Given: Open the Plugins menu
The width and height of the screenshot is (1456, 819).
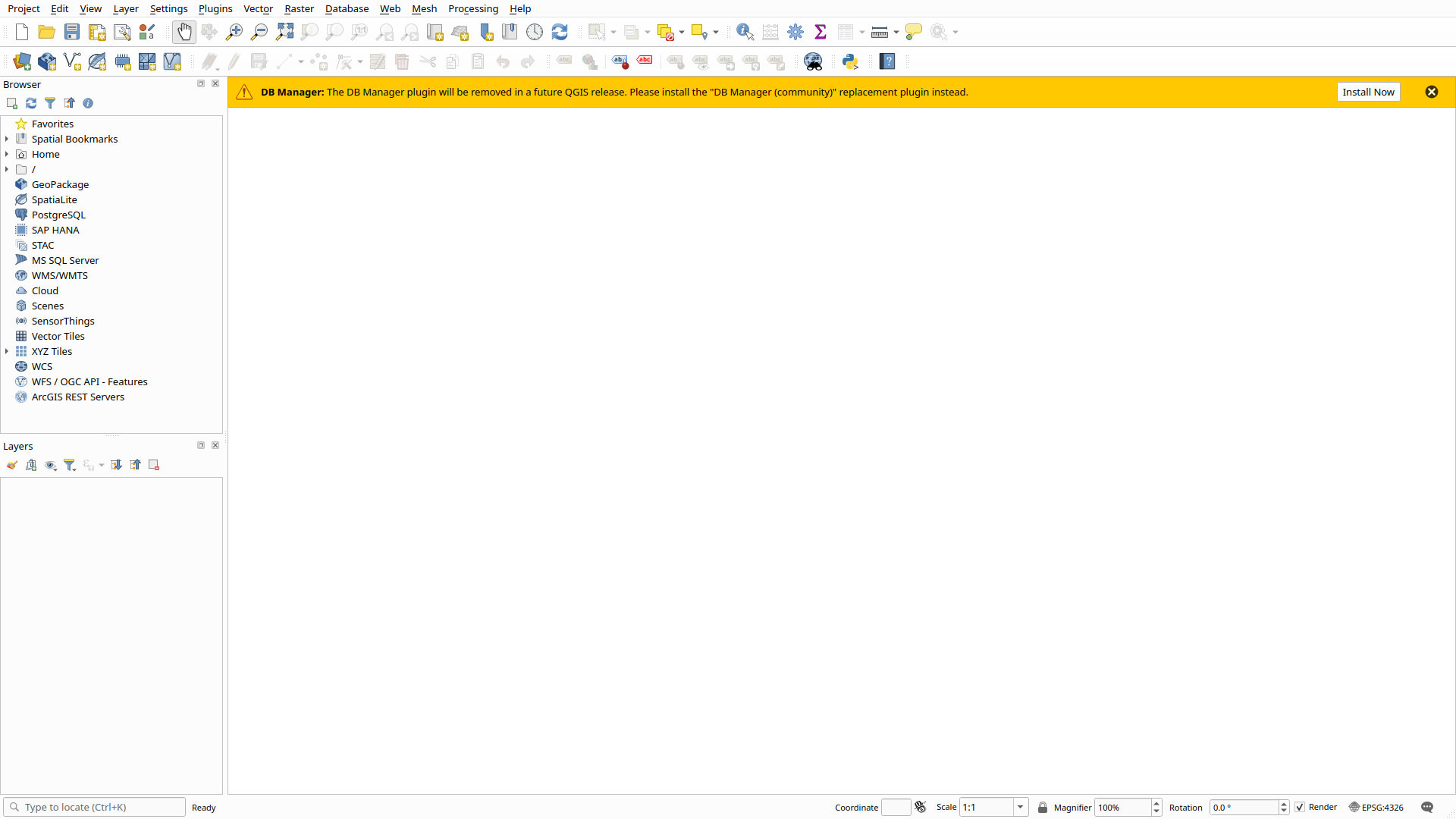Looking at the screenshot, I should click(x=215, y=8).
